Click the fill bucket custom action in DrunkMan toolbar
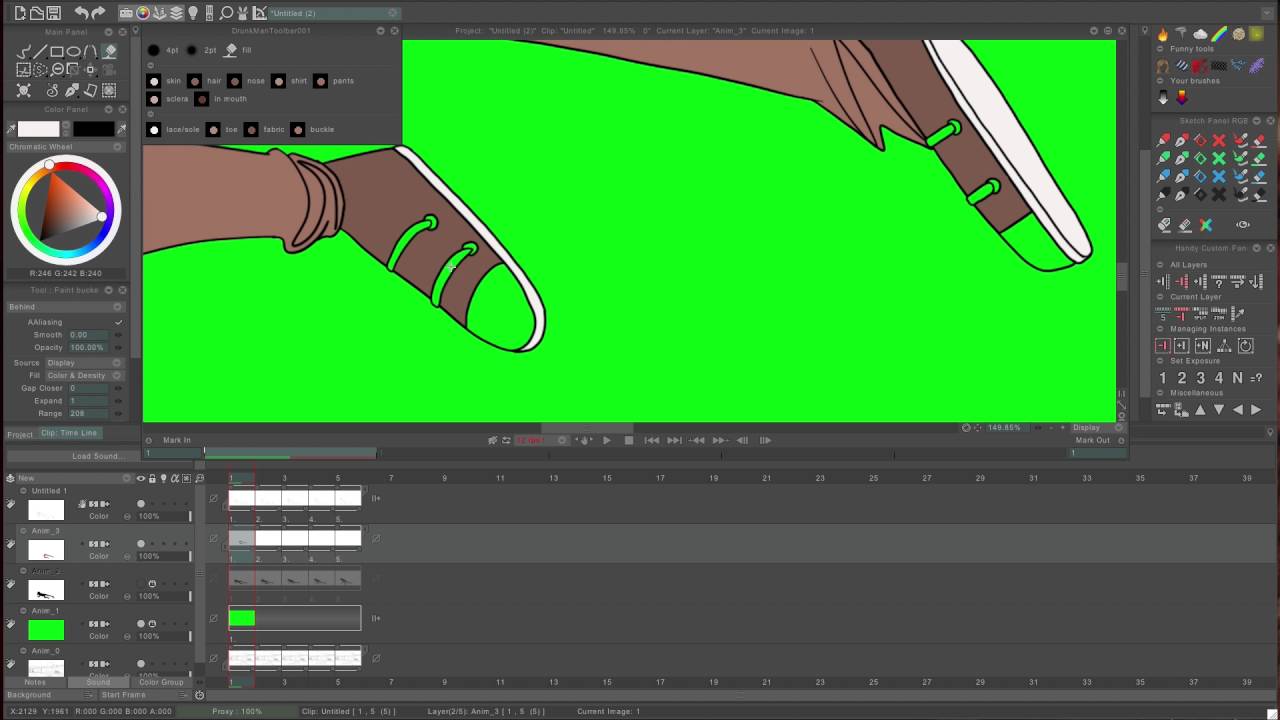Screen dimensions: 1280x720 (231, 50)
